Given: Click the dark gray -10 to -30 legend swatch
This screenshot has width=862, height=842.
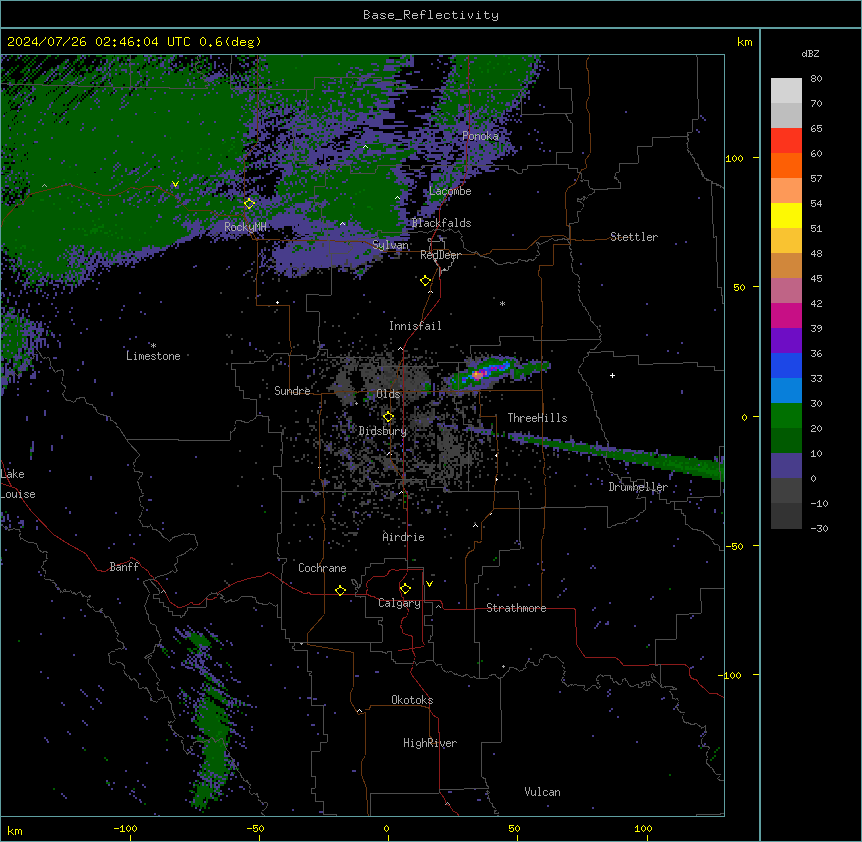Looking at the screenshot, I should click(786, 516).
